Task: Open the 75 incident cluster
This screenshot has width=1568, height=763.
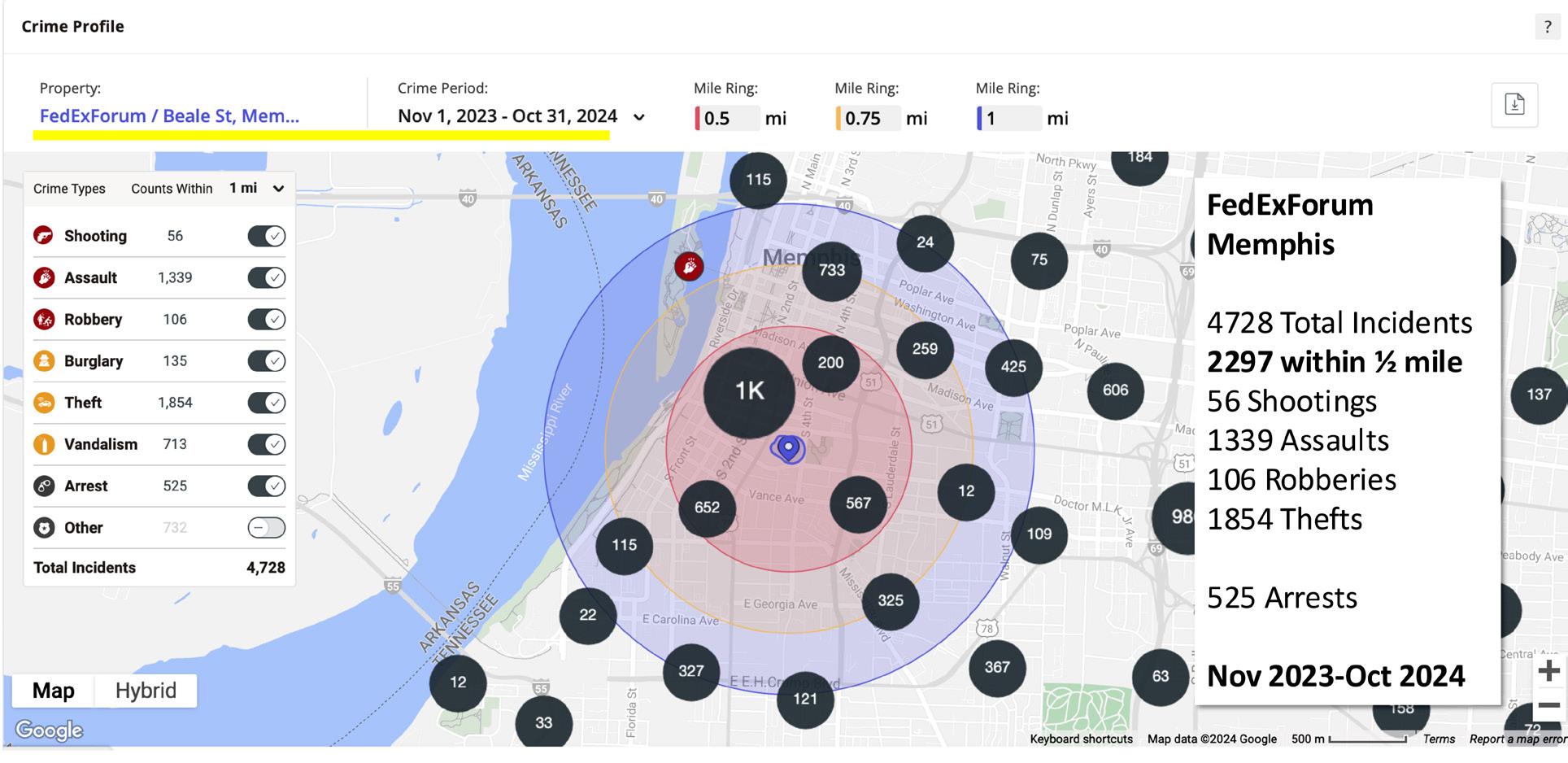Action: (x=1039, y=260)
